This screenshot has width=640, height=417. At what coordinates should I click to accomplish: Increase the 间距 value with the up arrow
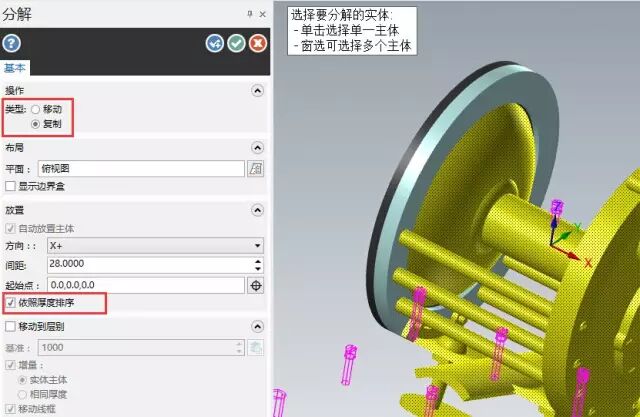258,261
